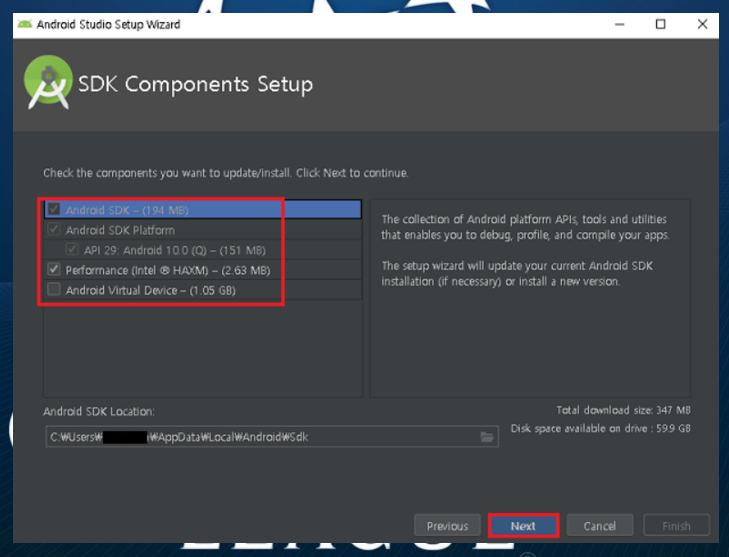Image resolution: width=729 pixels, height=557 pixels.
Task: Toggle the API 29 Android 10.0 checkbox
Action: click(x=72, y=249)
